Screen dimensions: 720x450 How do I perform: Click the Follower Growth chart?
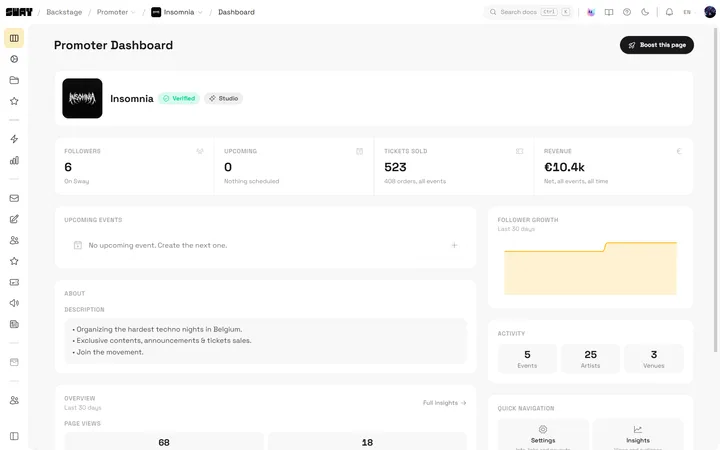590,268
